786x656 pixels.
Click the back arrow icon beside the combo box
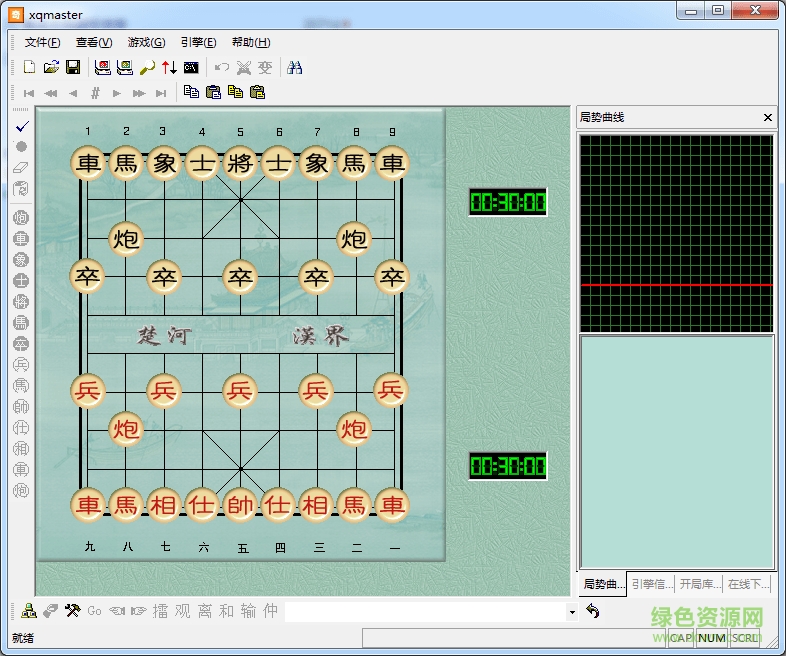[593, 611]
